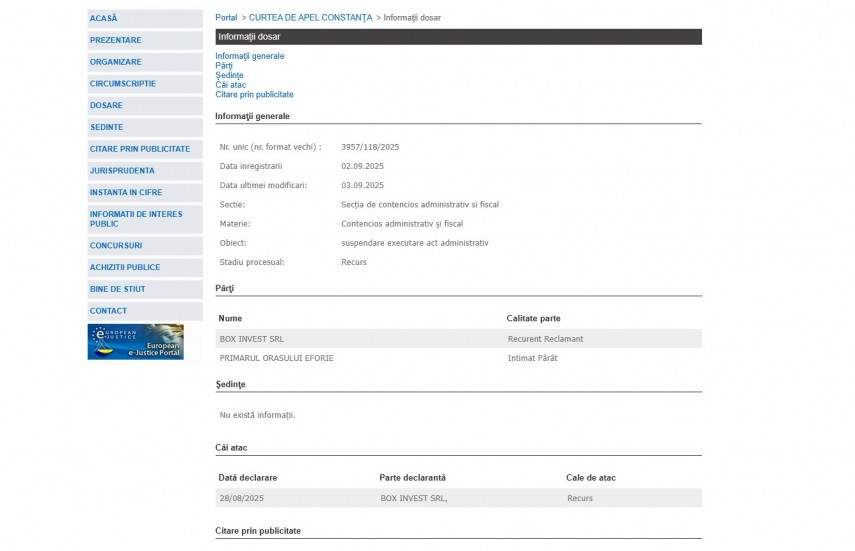Image resolution: width=855 pixels, height=551 pixels.
Task: Open INFORMATII DE INTERES PUBLIC menu
Action: click(x=144, y=219)
